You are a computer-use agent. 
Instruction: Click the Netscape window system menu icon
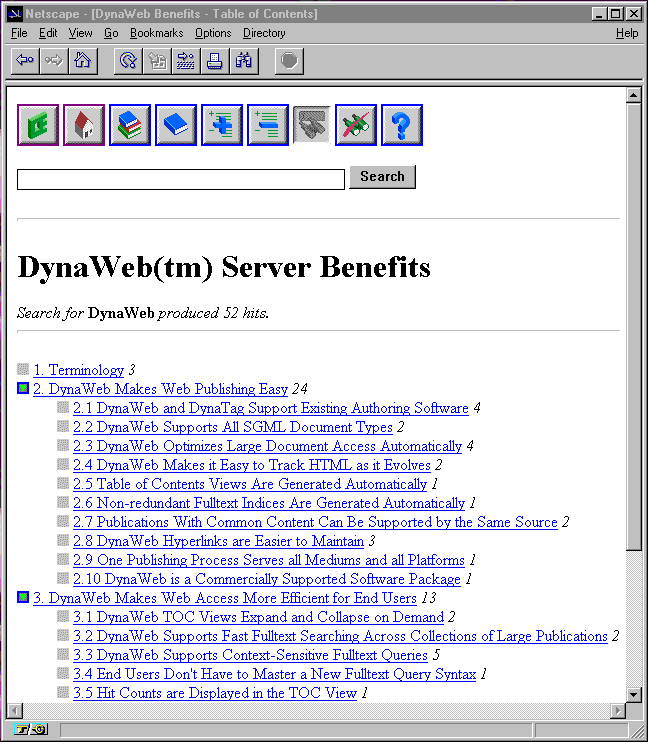(x=15, y=14)
